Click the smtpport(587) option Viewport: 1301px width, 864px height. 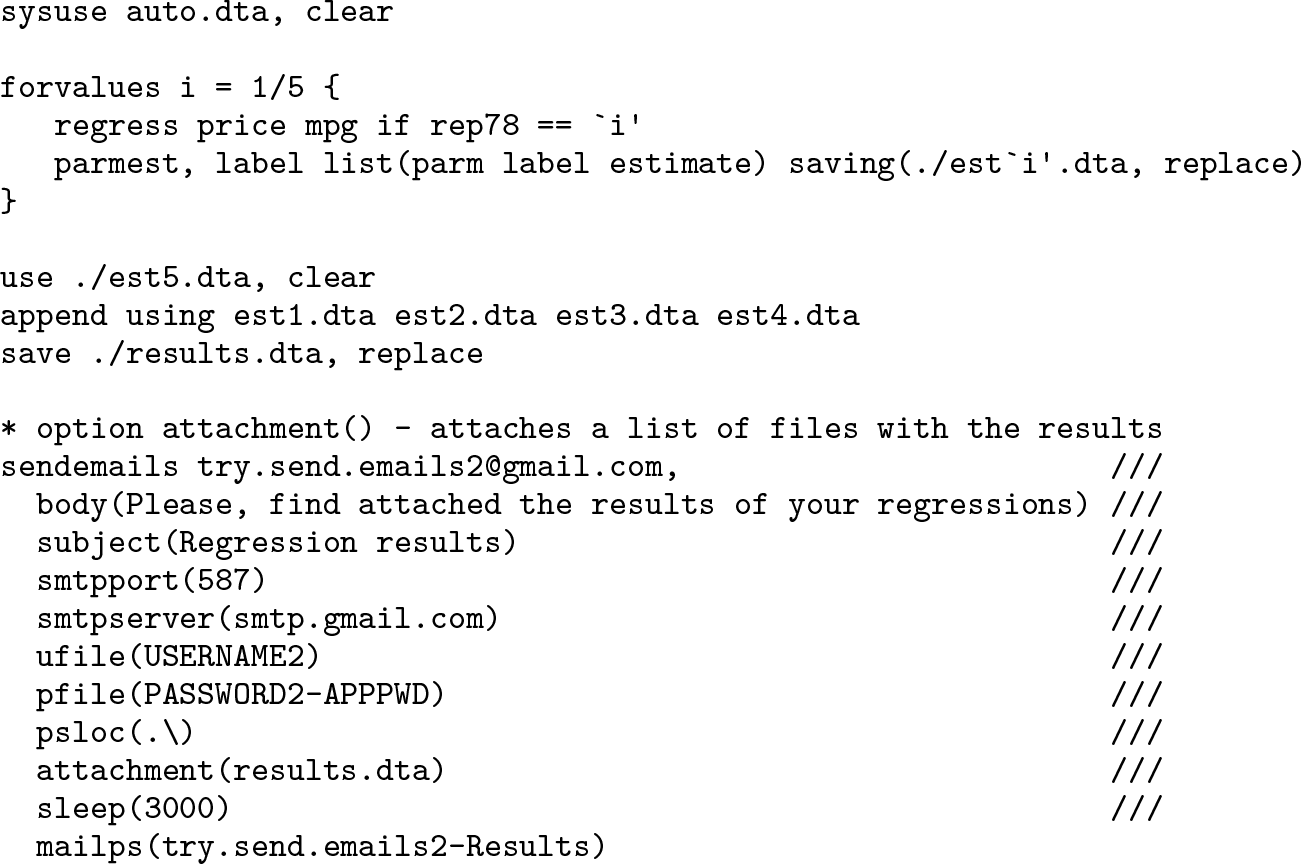pos(152,582)
